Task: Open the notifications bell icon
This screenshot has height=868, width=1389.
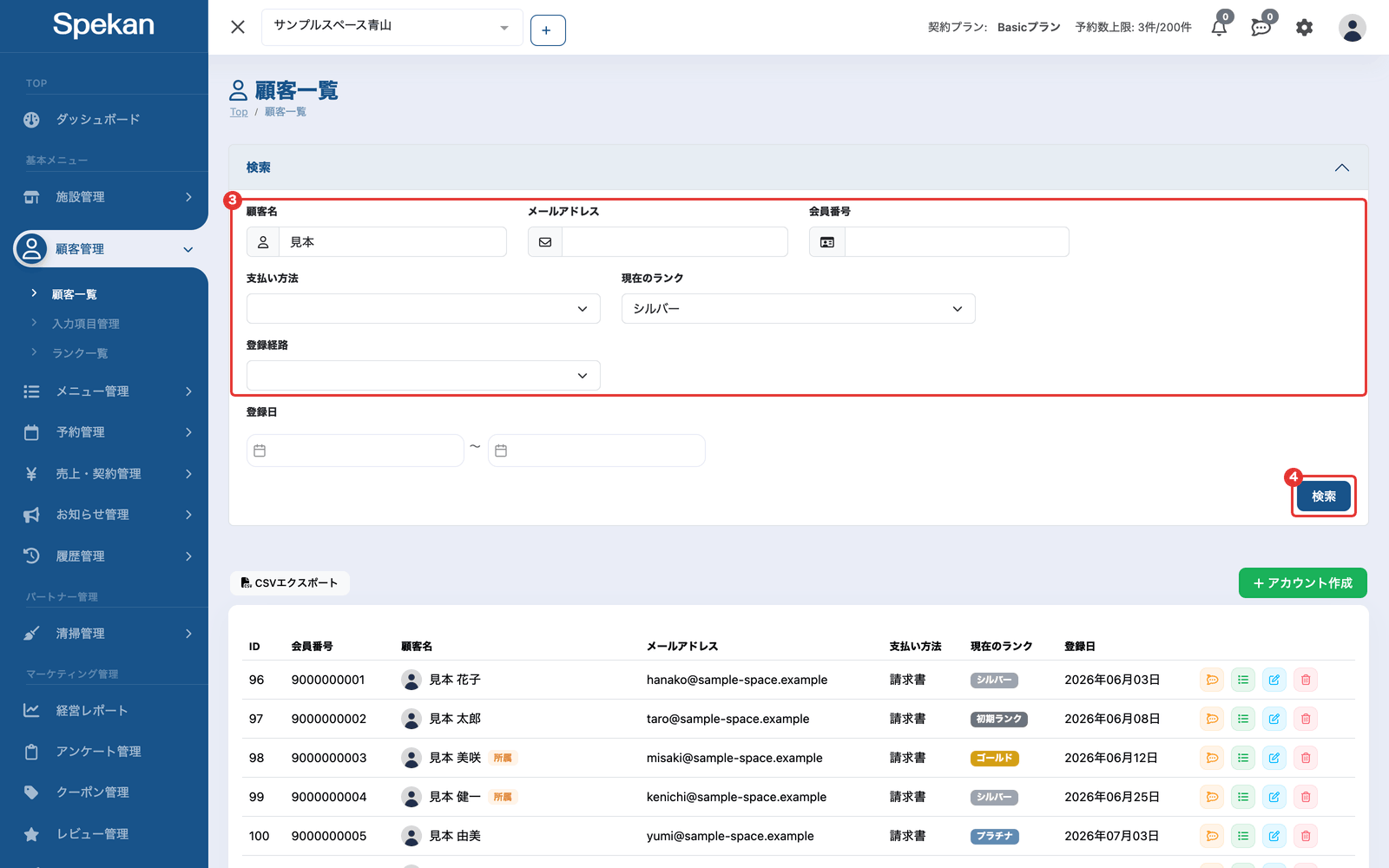Action: [1220, 27]
